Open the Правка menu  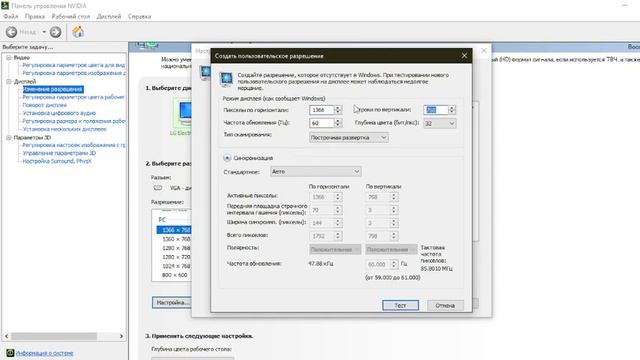pos(35,16)
